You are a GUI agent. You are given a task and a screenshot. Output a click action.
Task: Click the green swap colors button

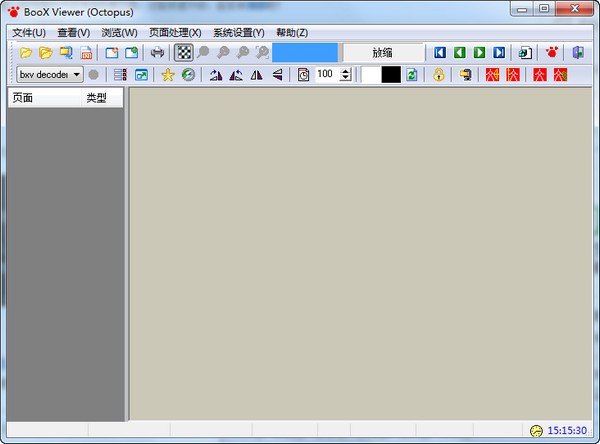411,75
